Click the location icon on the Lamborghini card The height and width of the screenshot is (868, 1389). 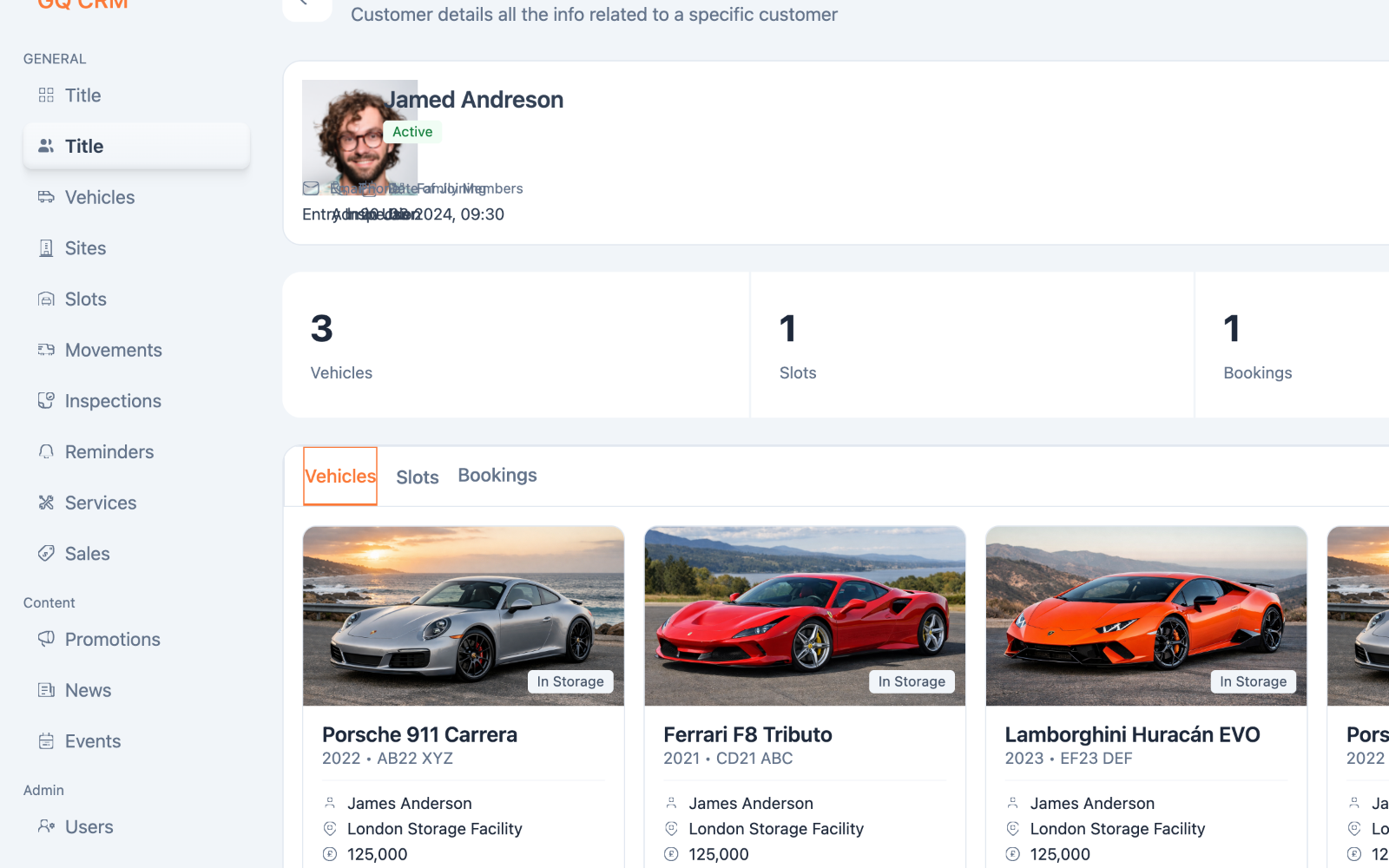(1012, 829)
